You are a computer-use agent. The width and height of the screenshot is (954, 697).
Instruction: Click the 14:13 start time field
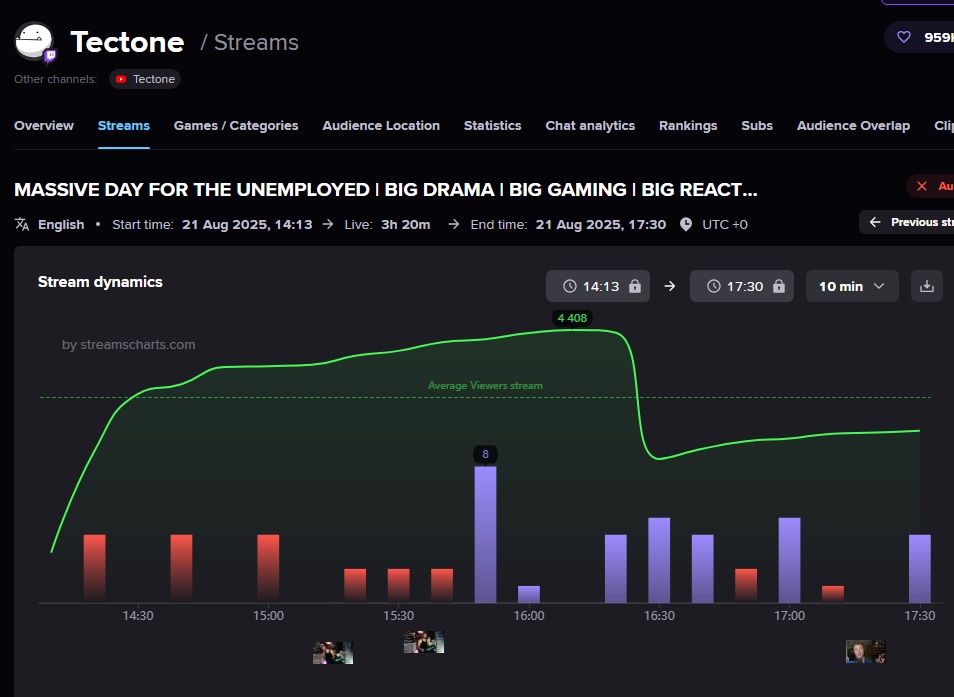coord(597,286)
